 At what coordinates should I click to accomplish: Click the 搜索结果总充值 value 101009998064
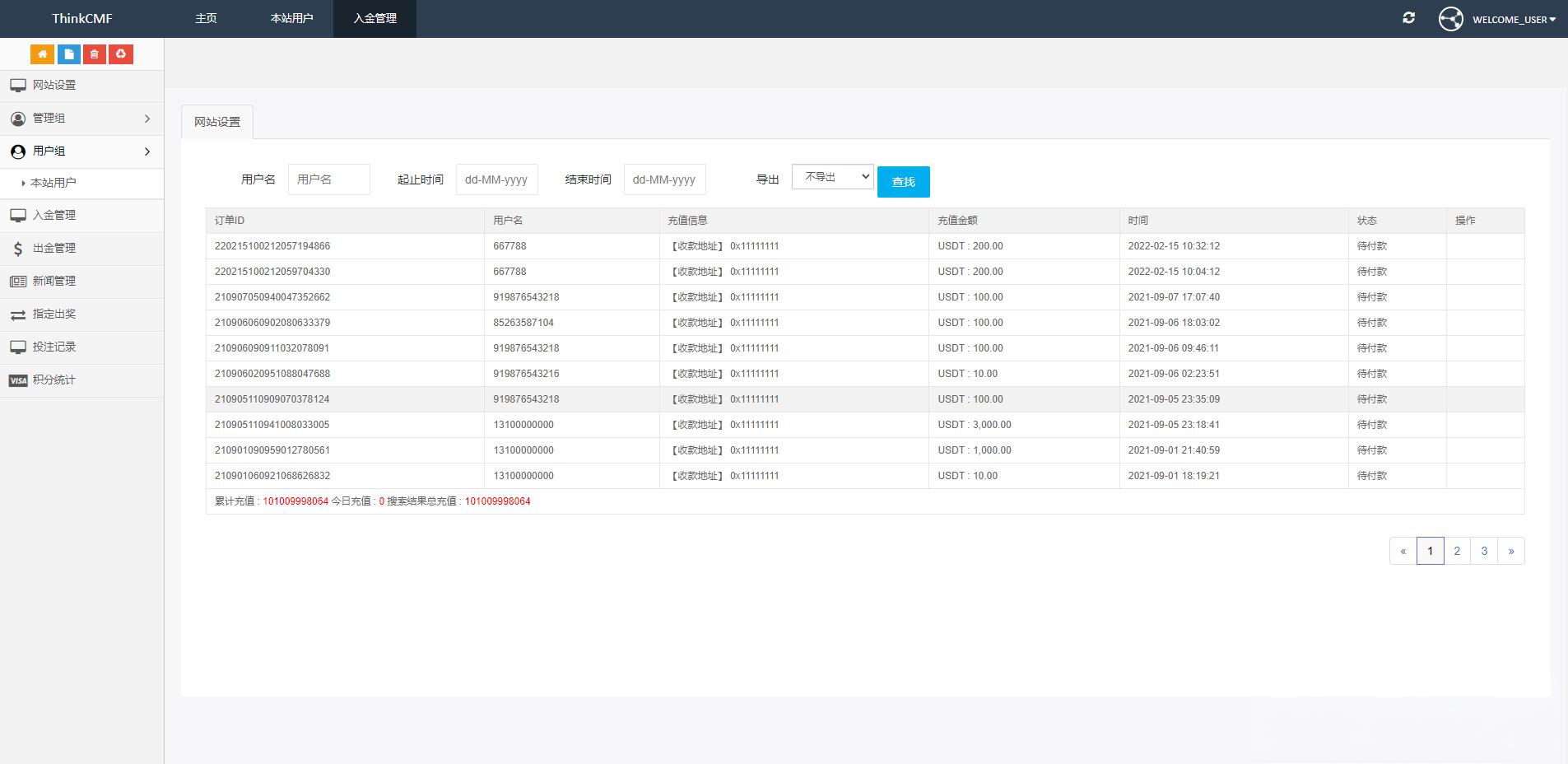click(498, 501)
